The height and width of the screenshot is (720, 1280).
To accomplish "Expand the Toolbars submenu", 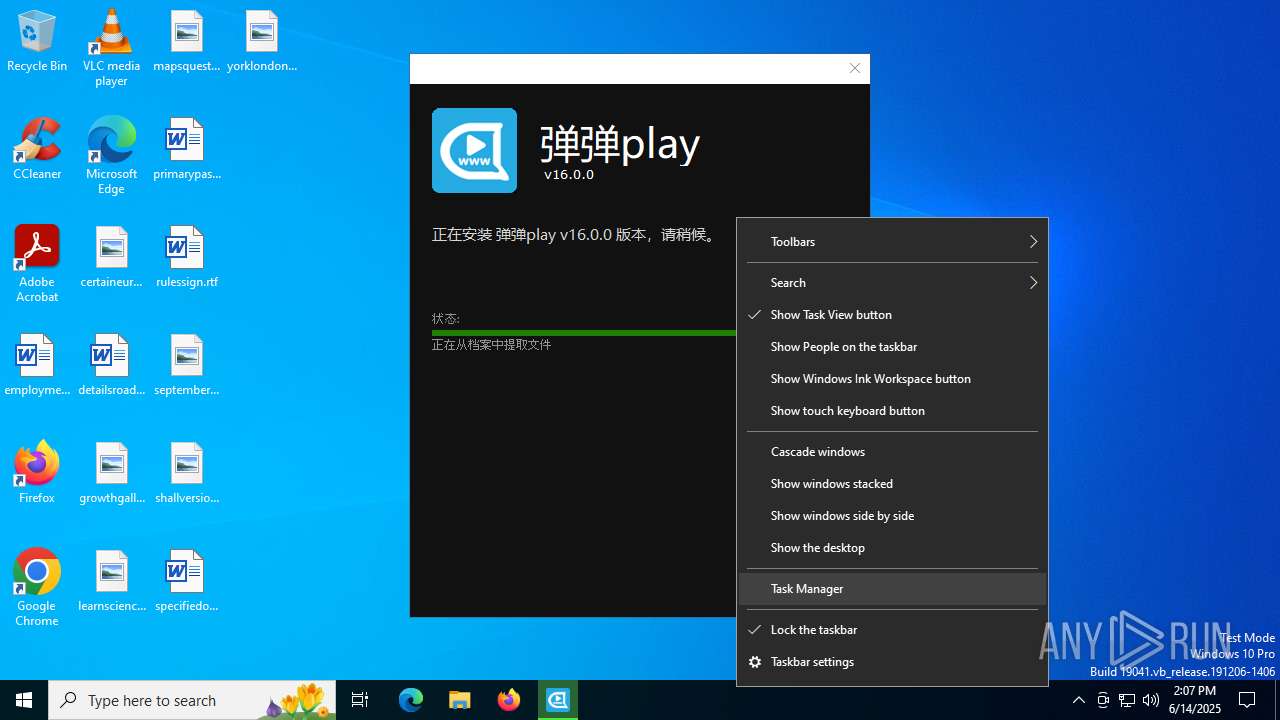I will tap(892, 241).
